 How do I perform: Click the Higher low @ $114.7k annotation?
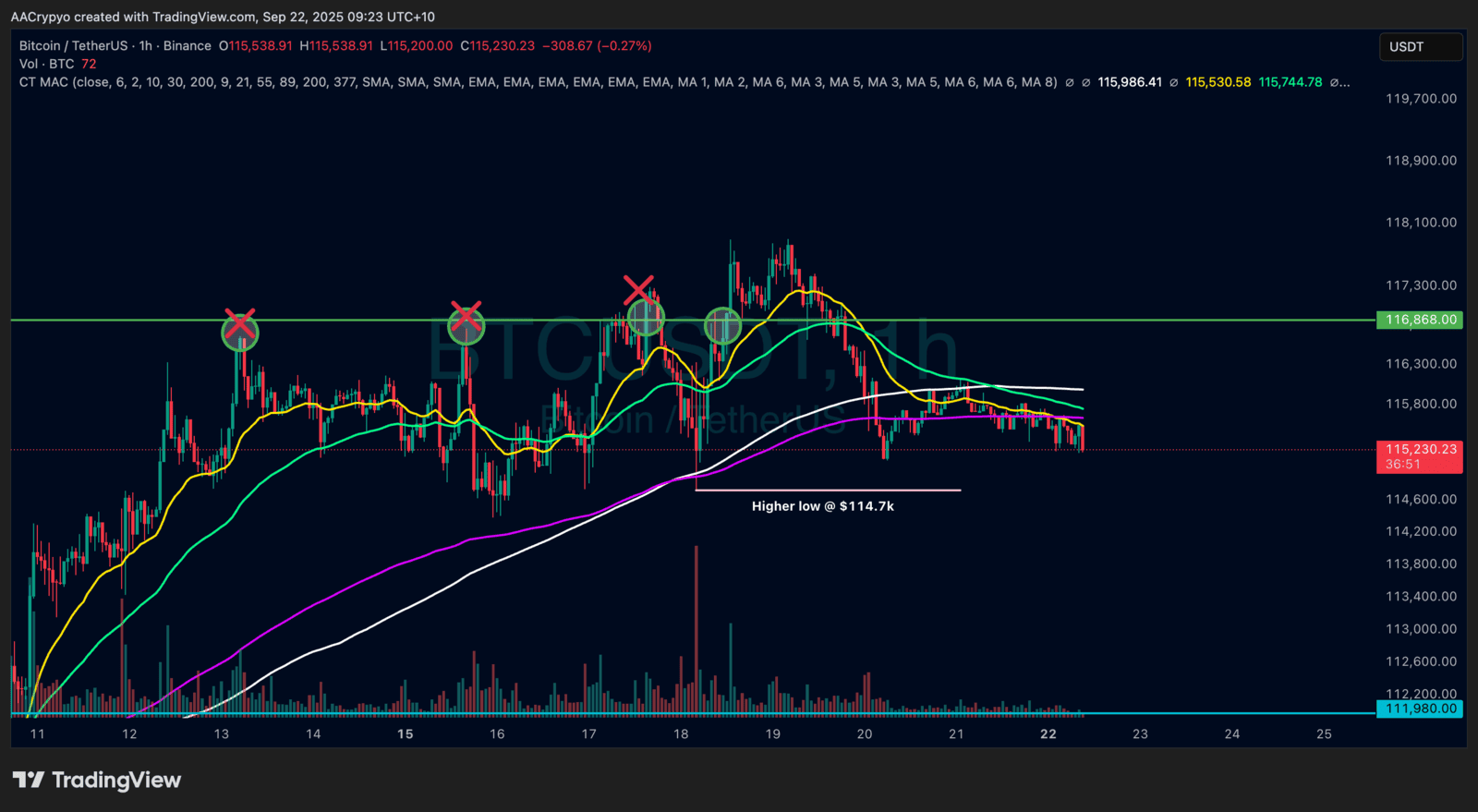coord(822,506)
